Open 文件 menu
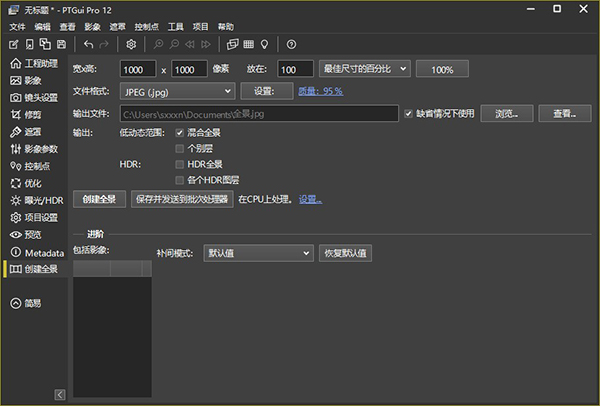This screenshot has height=406, width=600. [17, 27]
